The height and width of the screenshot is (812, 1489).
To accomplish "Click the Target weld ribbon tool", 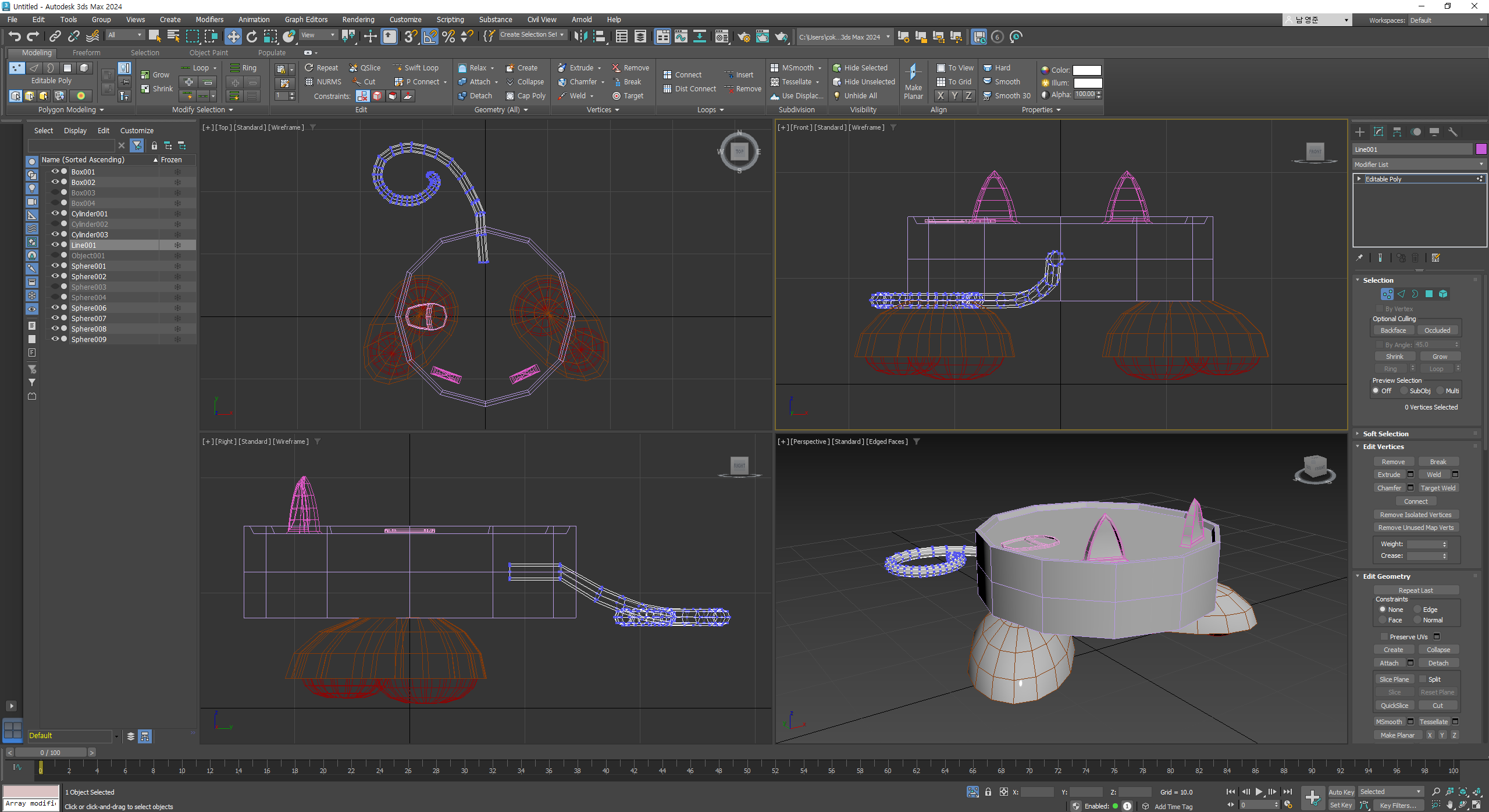I will pos(628,96).
